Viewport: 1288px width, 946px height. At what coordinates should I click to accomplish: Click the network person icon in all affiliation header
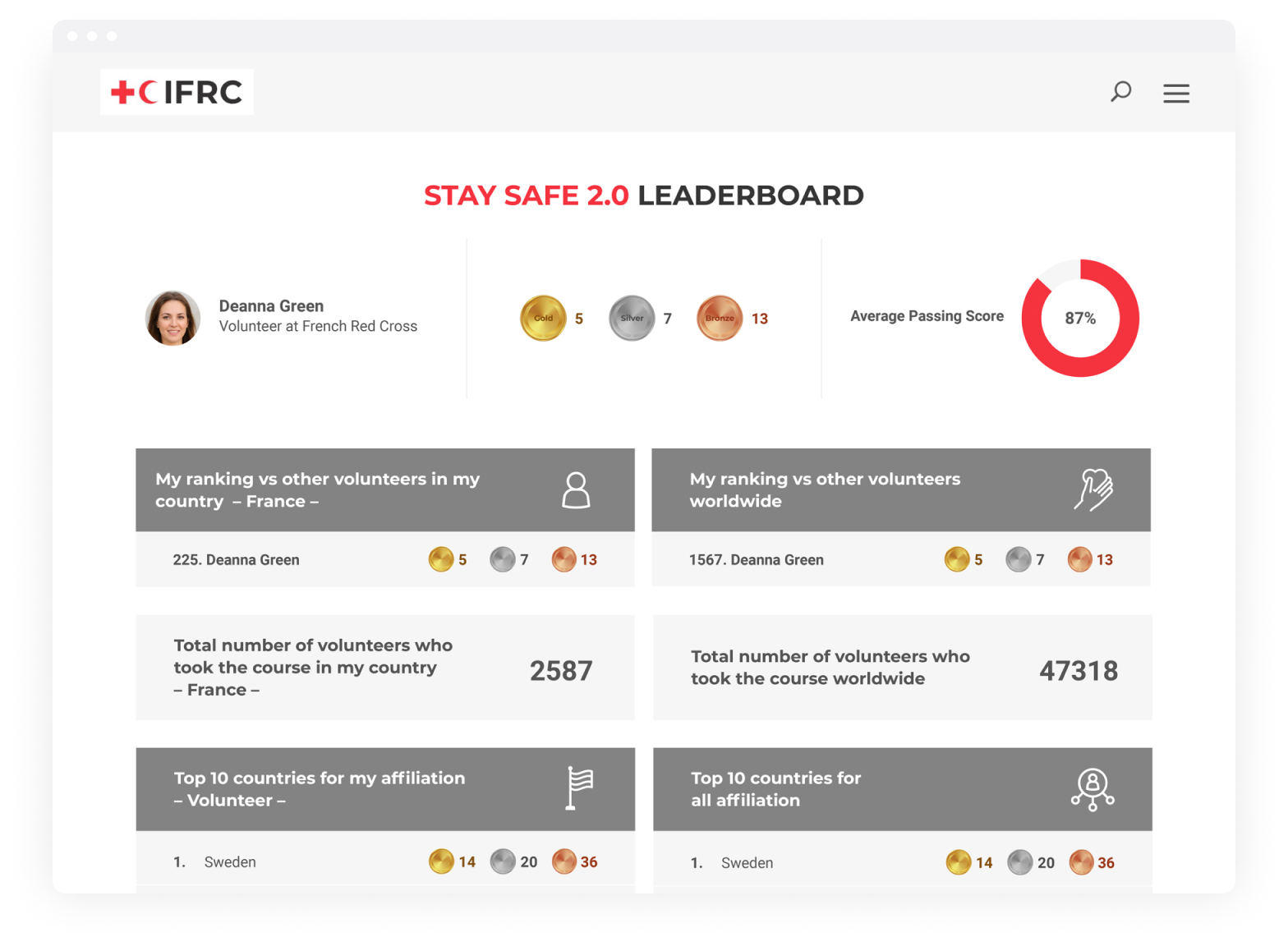pos(1092,789)
